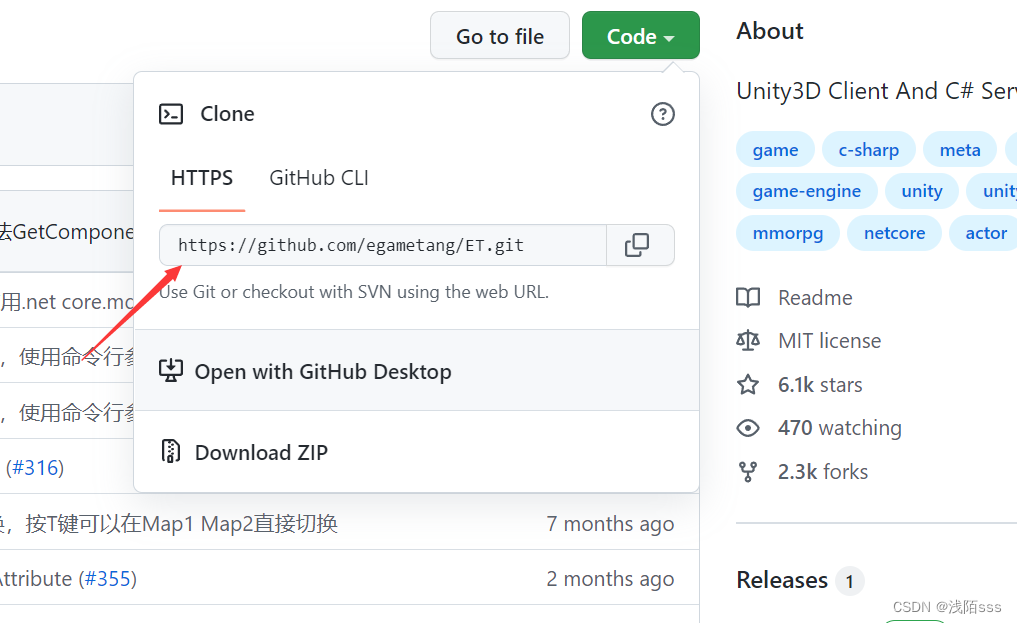Click the eye icon beside 470 watching
The image size is (1017, 623).
tap(748, 428)
